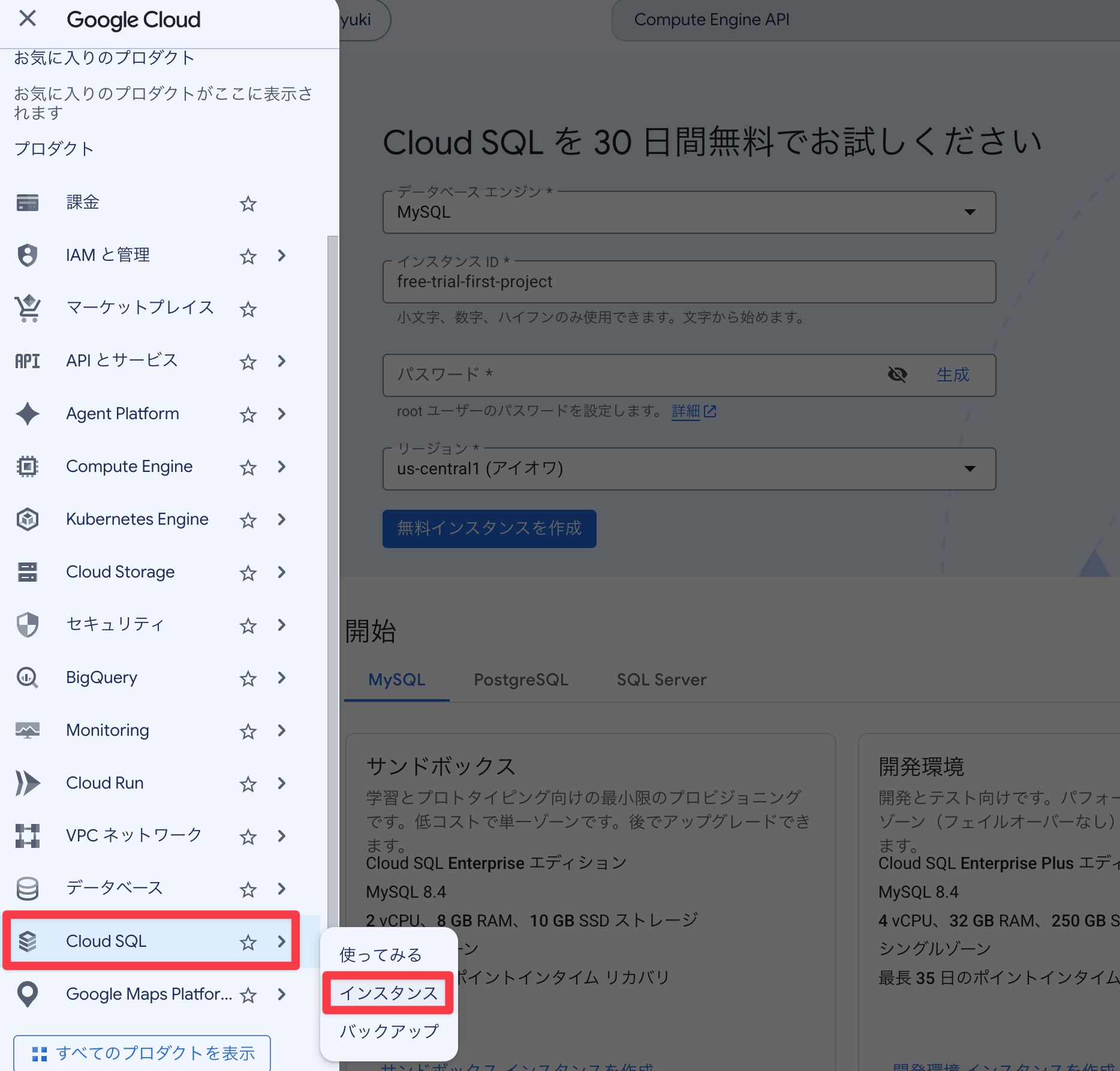Star the Agent Platform product
This screenshot has width=1120, height=1071.
click(248, 415)
